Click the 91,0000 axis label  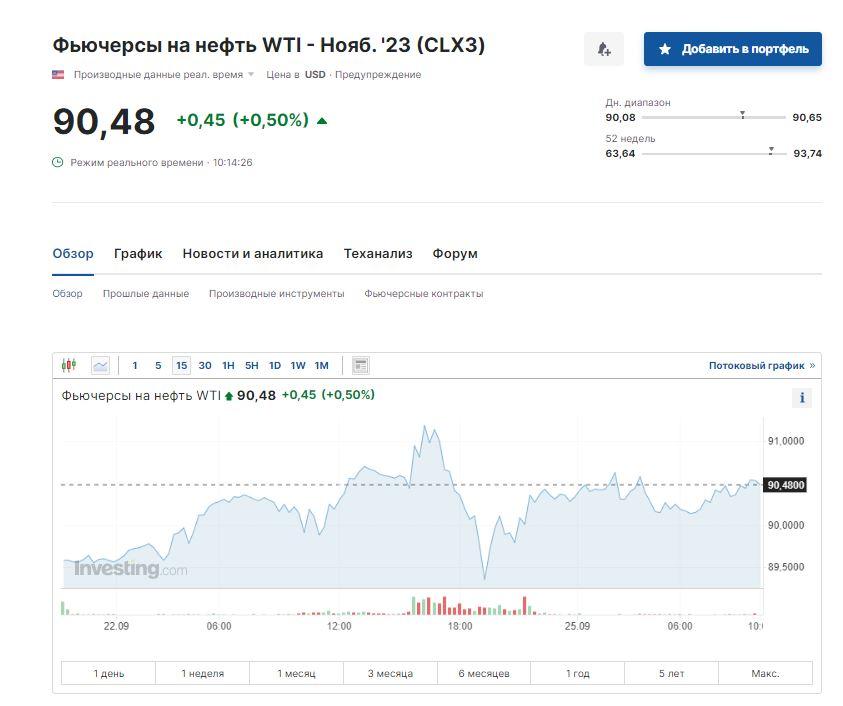click(x=786, y=441)
